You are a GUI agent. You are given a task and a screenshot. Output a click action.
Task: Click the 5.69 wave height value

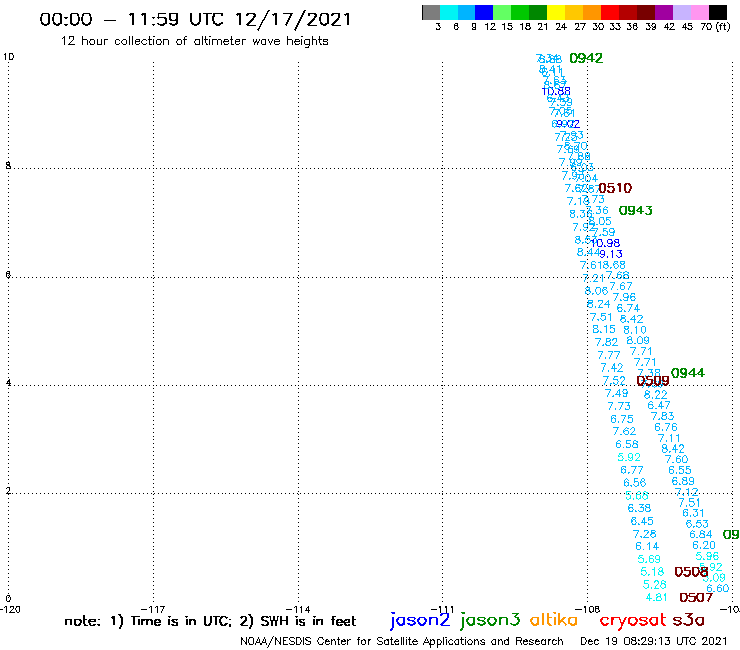[649, 559]
